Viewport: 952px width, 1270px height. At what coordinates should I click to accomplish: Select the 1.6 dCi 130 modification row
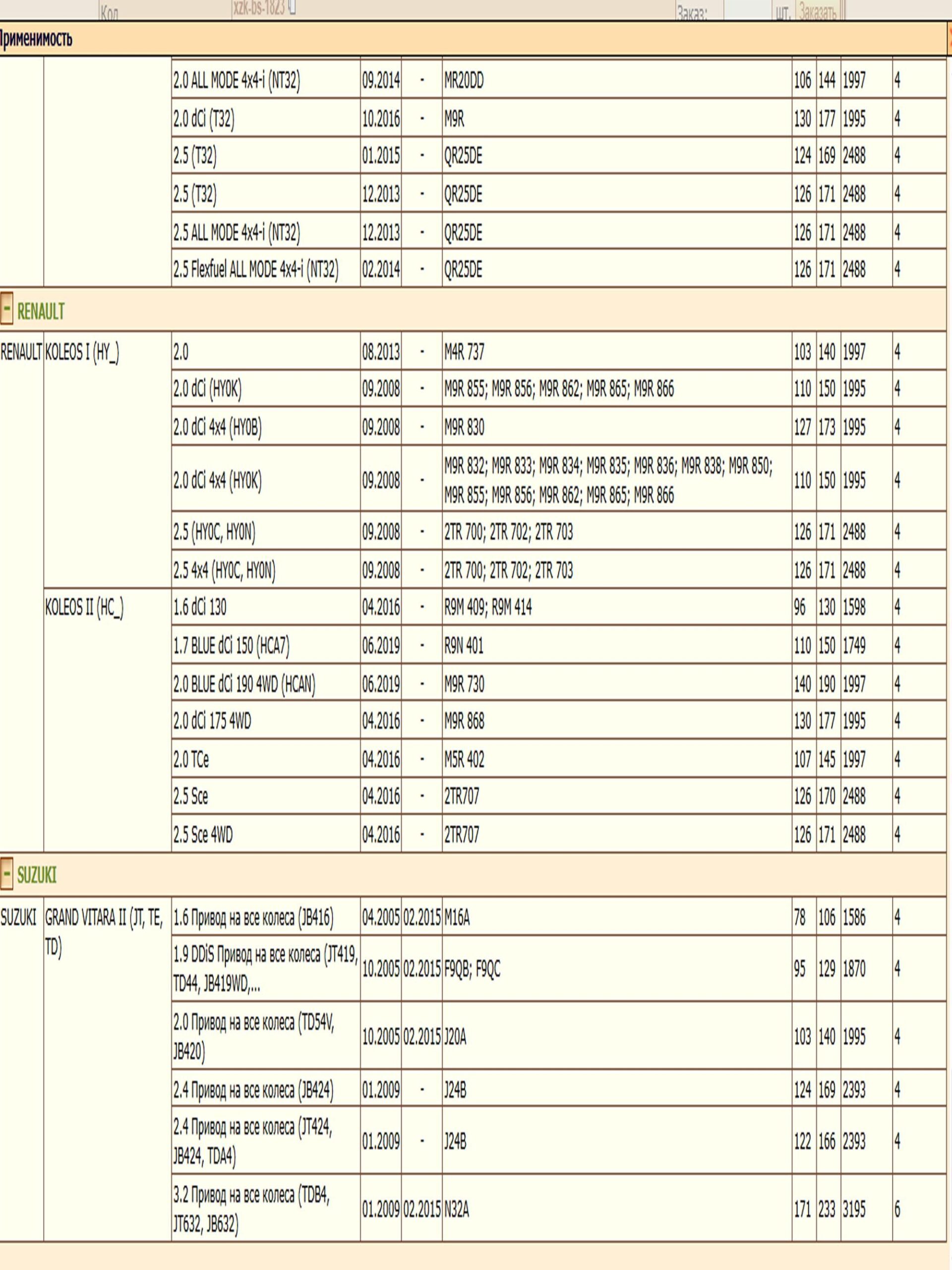click(x=200, y=607)
